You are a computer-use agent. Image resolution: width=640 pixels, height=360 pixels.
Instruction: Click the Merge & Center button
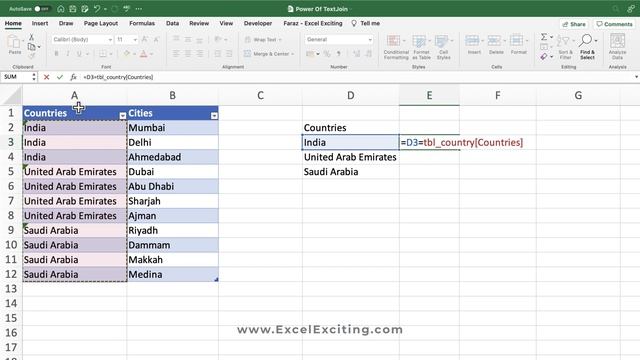point(269,53)
